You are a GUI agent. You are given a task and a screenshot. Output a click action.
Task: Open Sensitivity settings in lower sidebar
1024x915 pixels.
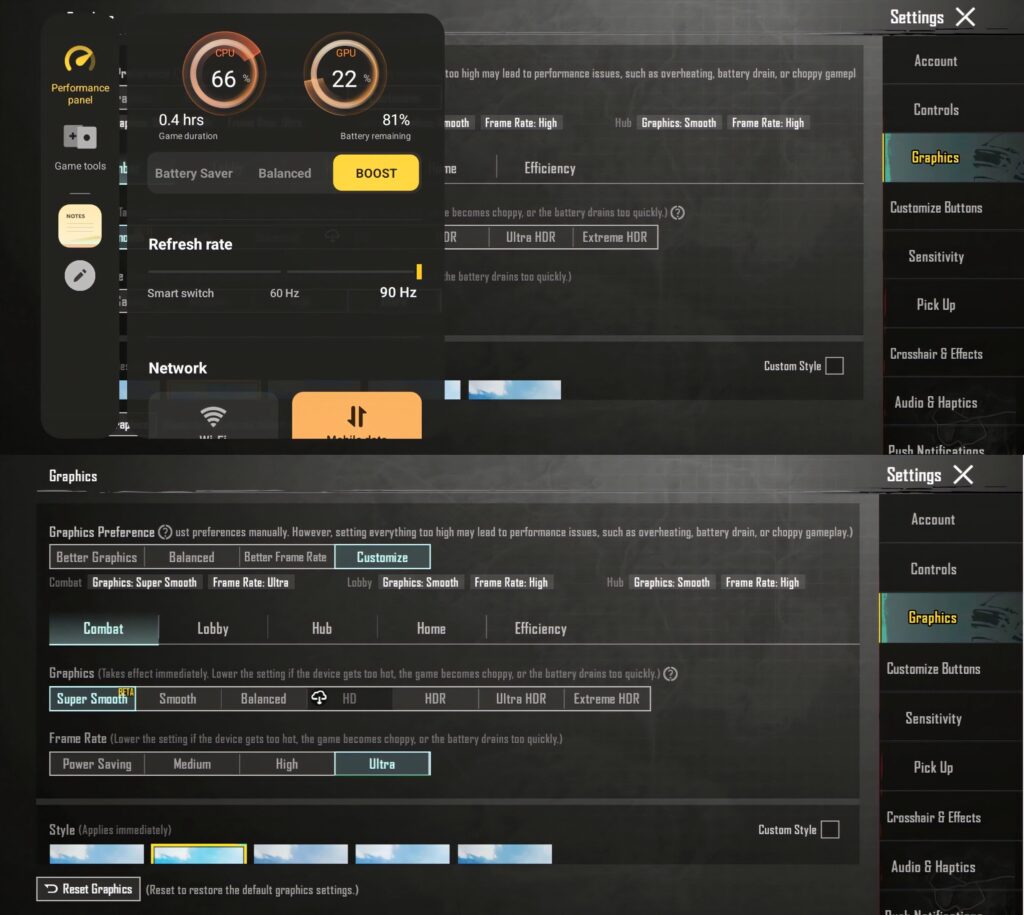click(x=933, y=718)
